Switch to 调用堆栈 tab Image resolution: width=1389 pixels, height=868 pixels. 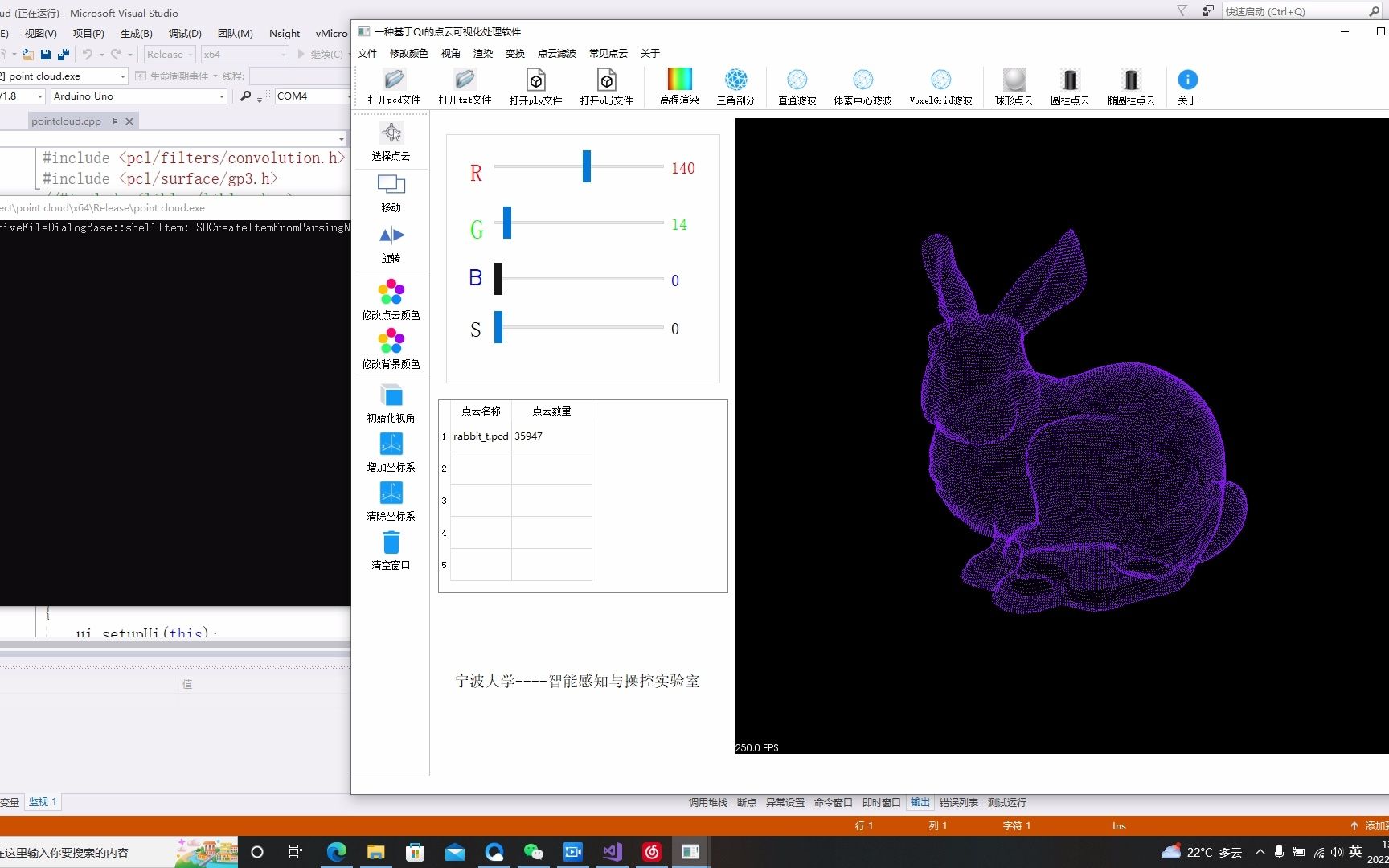[x=707, y=802]
